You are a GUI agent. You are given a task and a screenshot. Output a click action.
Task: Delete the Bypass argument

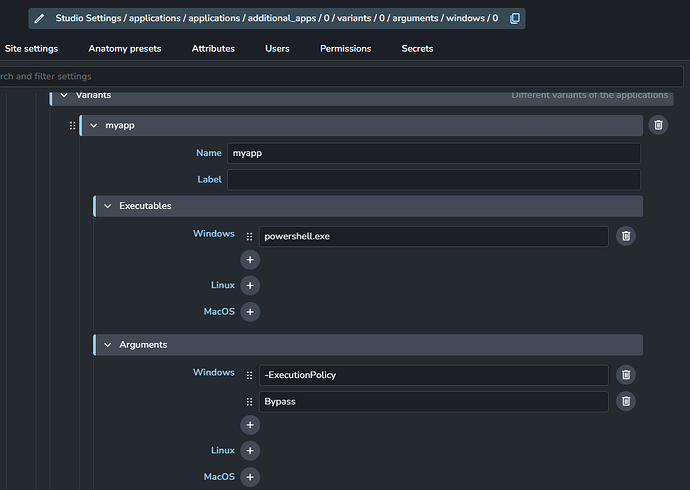tap(626, 401)
